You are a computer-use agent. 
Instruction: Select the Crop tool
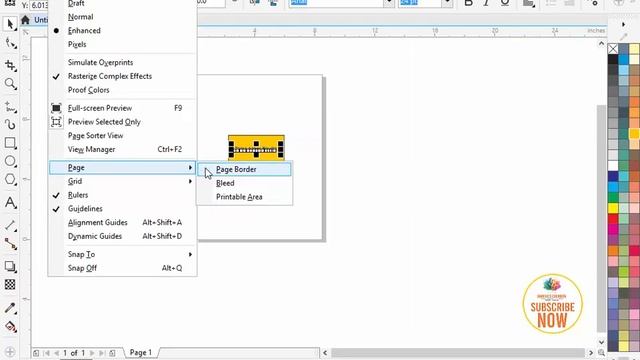click(x=10, y=65)
